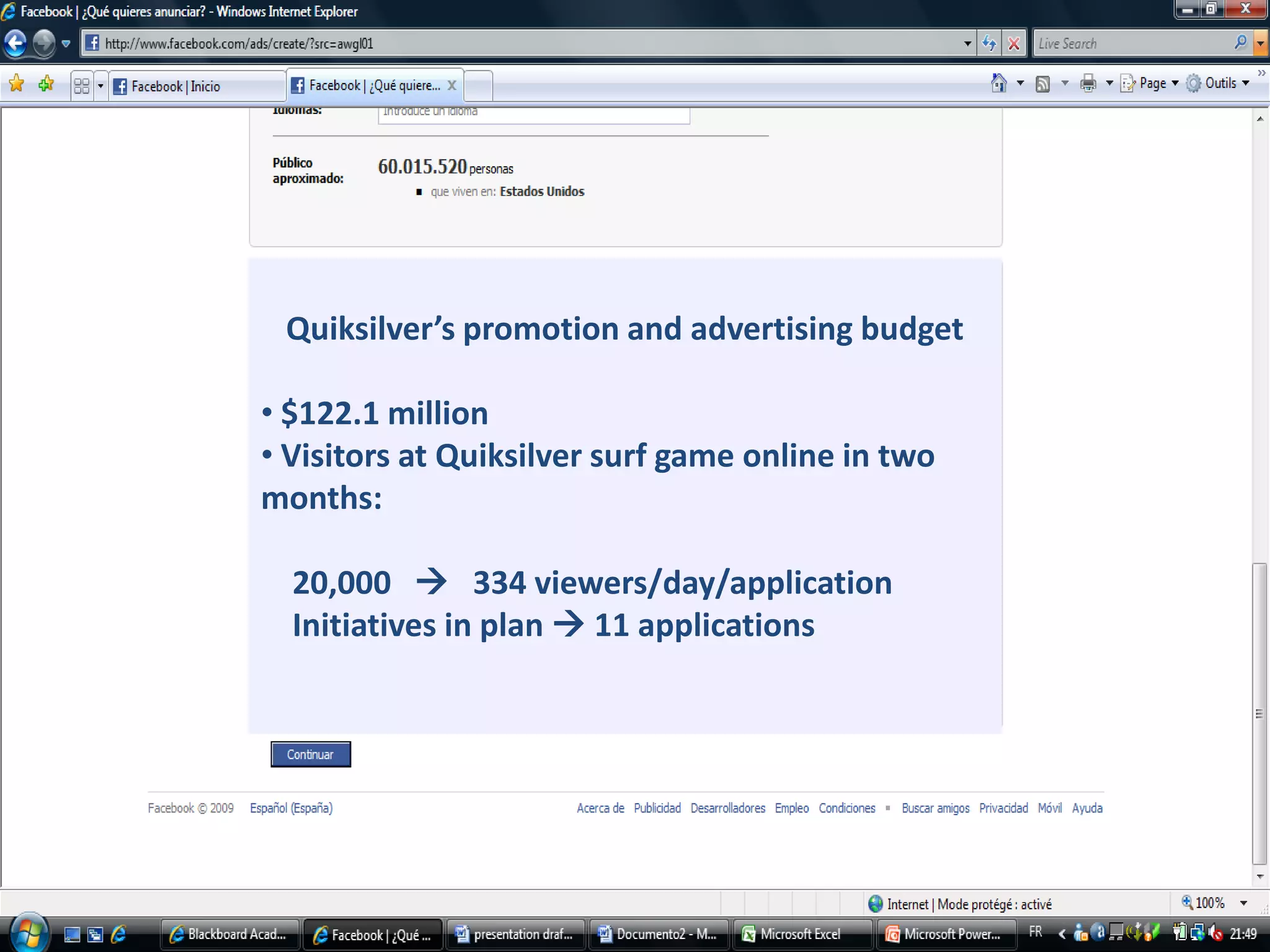Open the Desarrolladores footer link
Viewport: 1270px width, 952px height.
[x=728, y=808]
